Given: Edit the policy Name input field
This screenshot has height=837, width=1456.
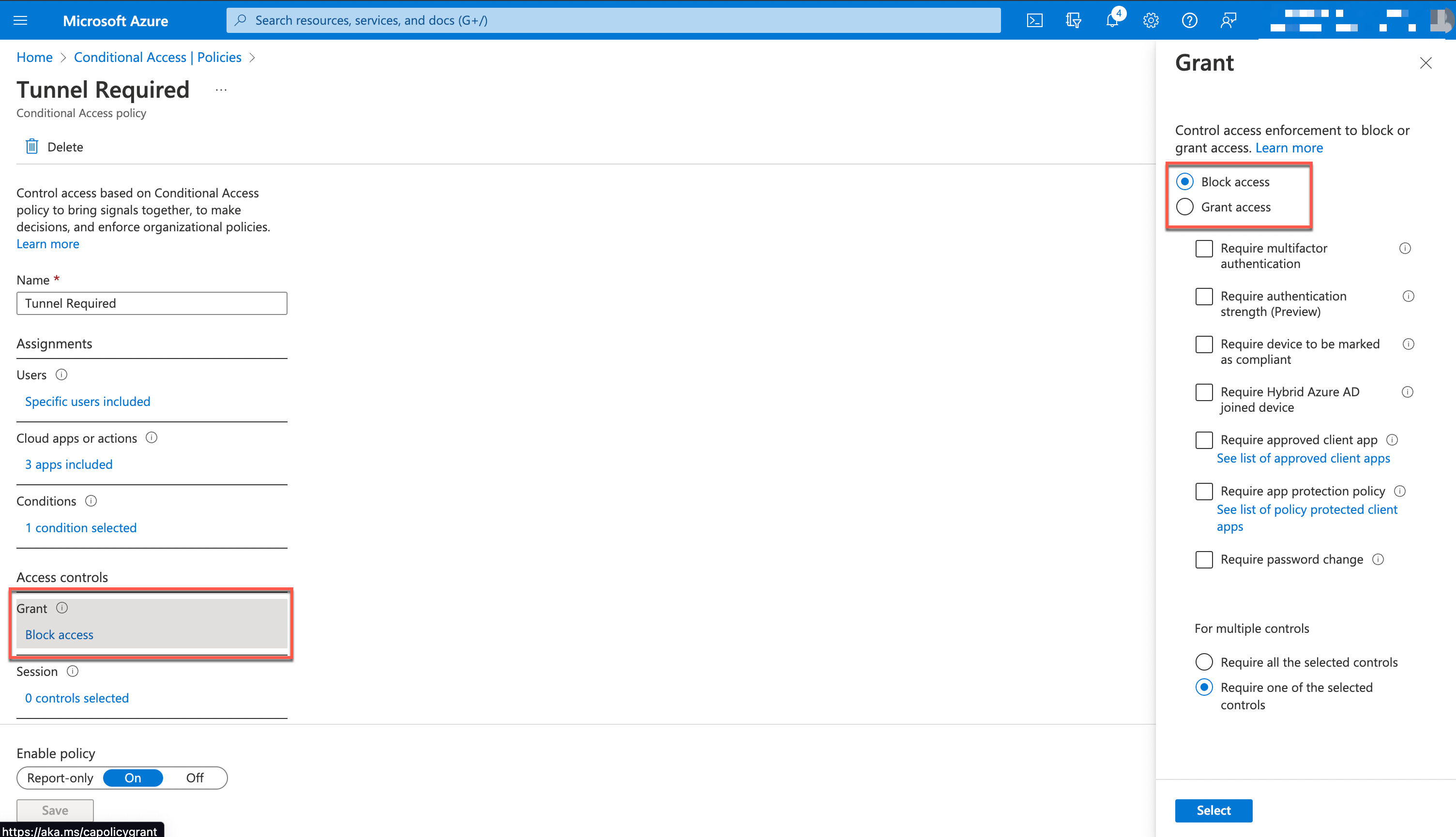Looking at the screenshot, I should [x=151, y=303].
